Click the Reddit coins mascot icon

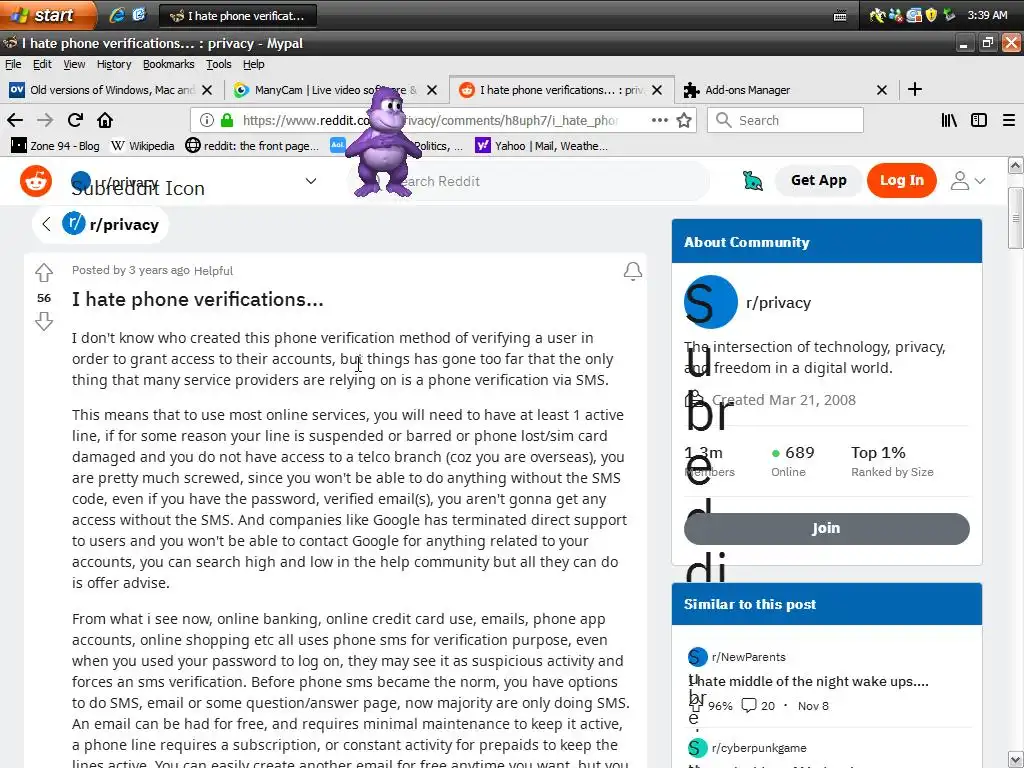click(752, 180)
